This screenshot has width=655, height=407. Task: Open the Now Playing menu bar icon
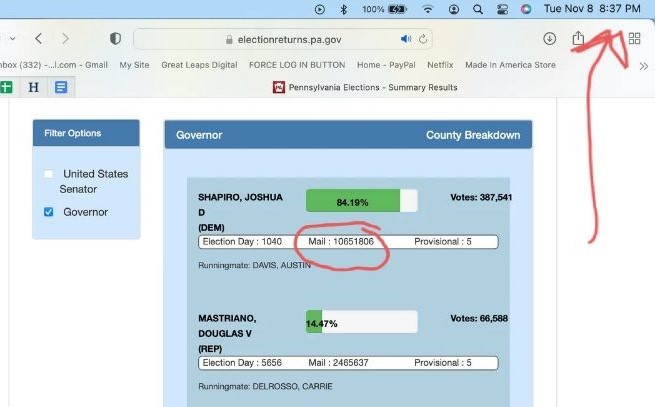(320, 9)
